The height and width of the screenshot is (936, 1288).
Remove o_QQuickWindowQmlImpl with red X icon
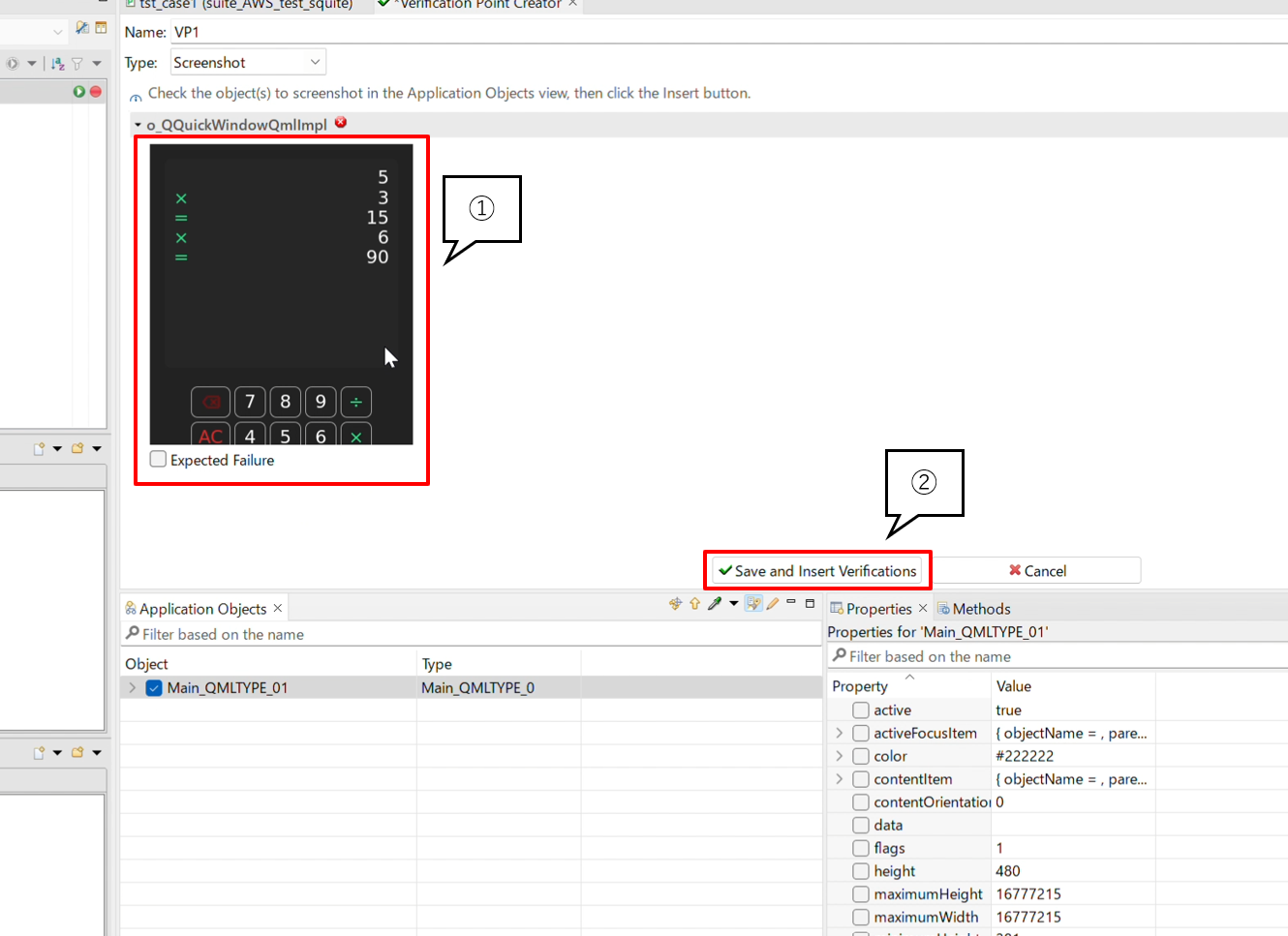click(x=341, y=123)
